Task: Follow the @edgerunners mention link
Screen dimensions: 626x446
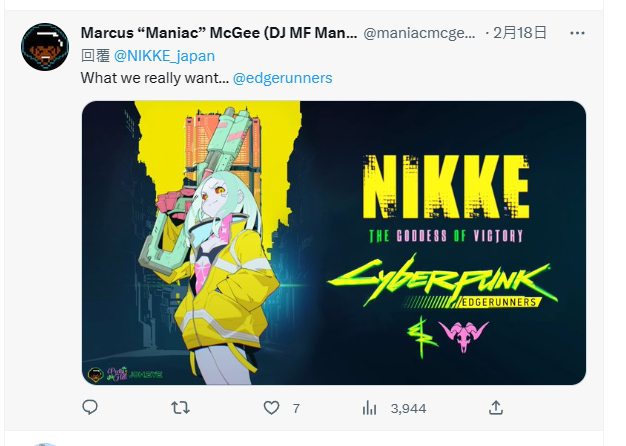Action: [x=283, y=77]
